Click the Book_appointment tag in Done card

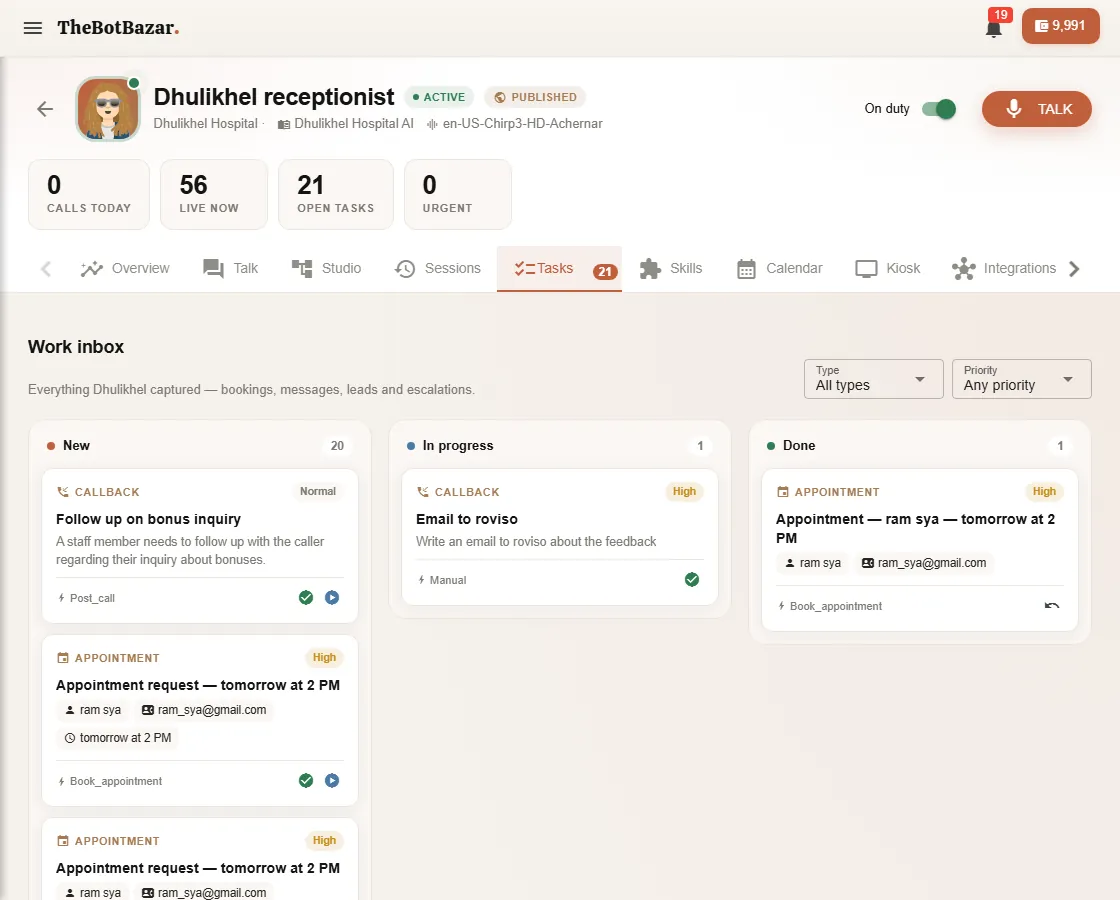click(830, 606)
